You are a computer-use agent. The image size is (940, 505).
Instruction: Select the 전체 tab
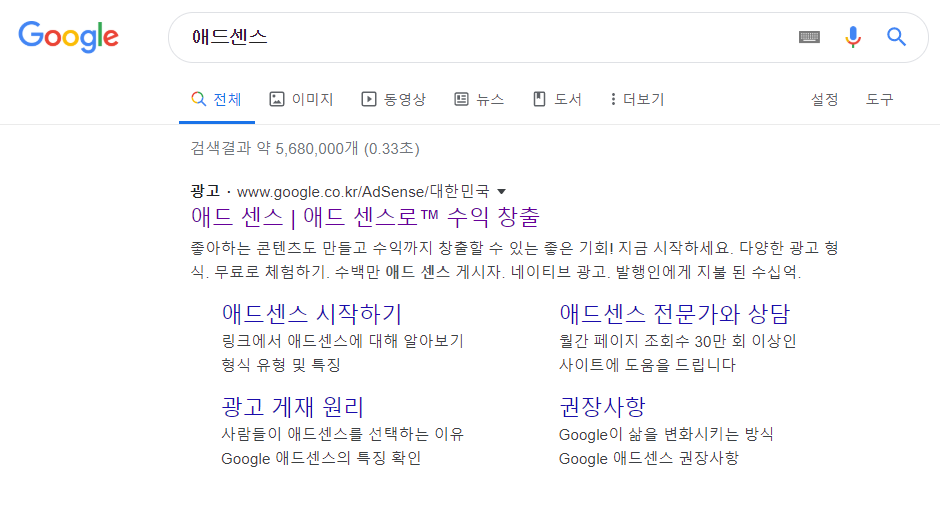(216, 99)
